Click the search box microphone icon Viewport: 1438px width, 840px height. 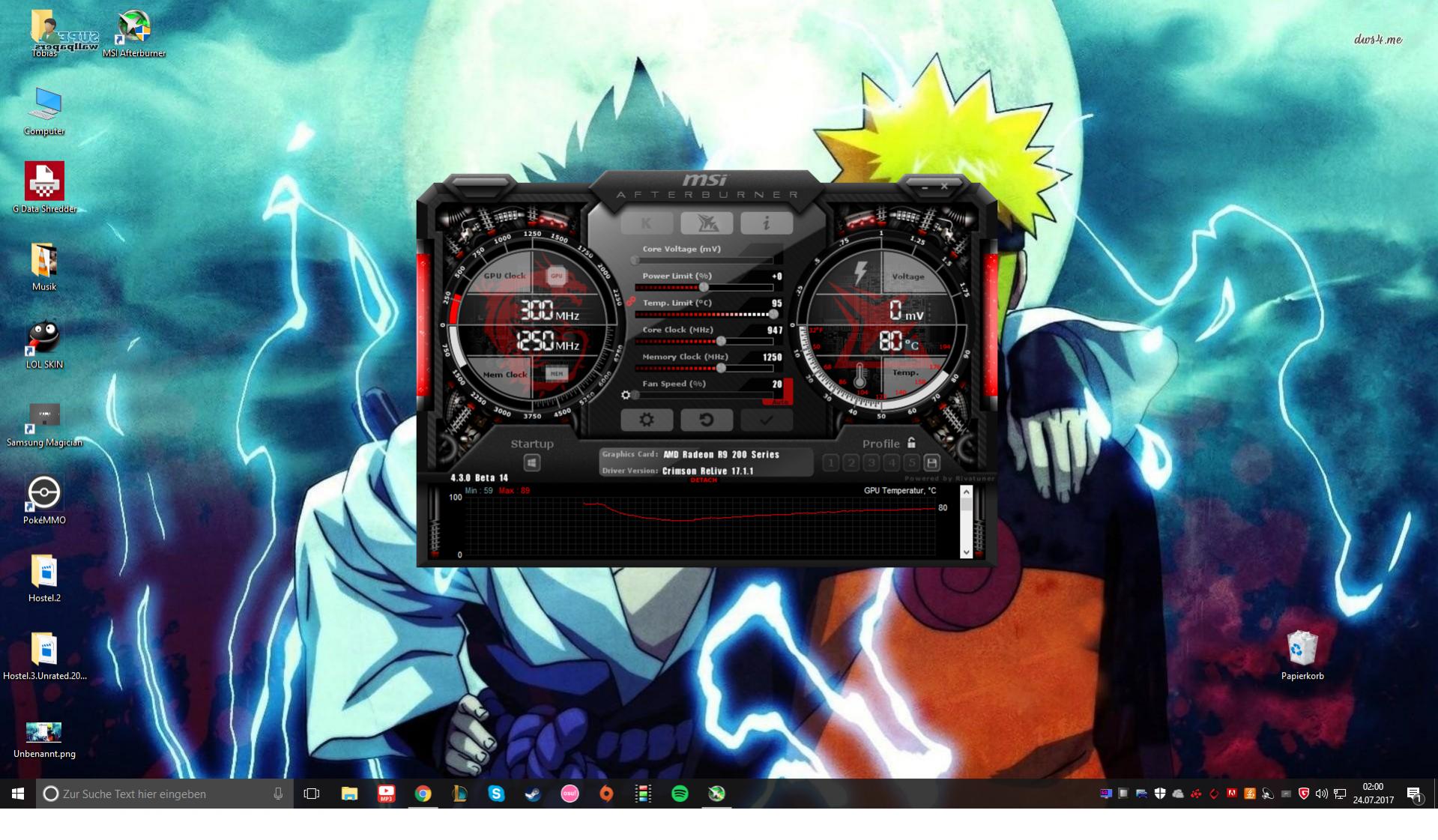tap(278, 794)
